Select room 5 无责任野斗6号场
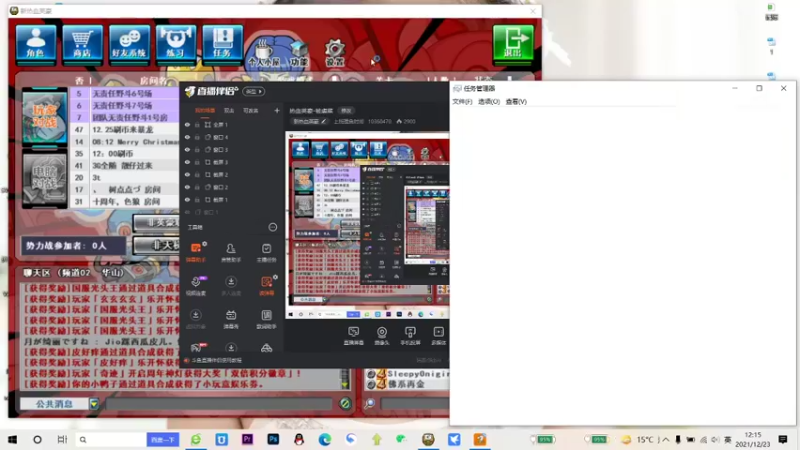800x450 pixels. [125, 94]
